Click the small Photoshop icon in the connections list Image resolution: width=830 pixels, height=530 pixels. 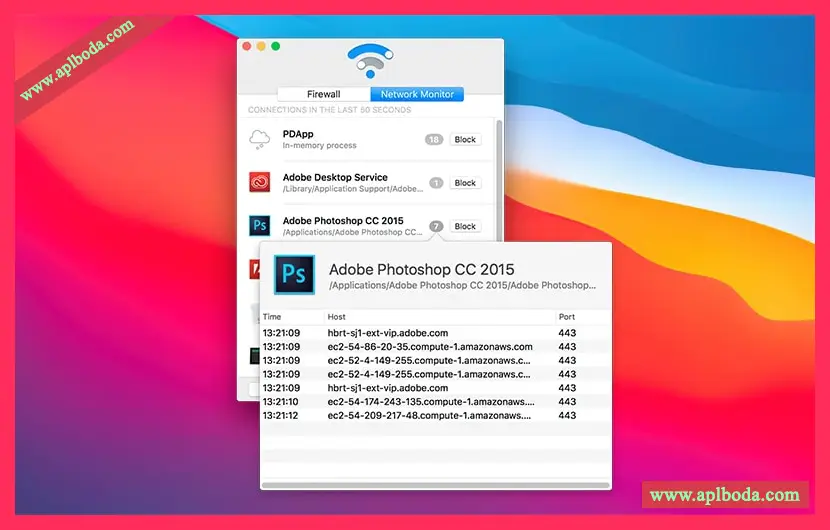260,226
